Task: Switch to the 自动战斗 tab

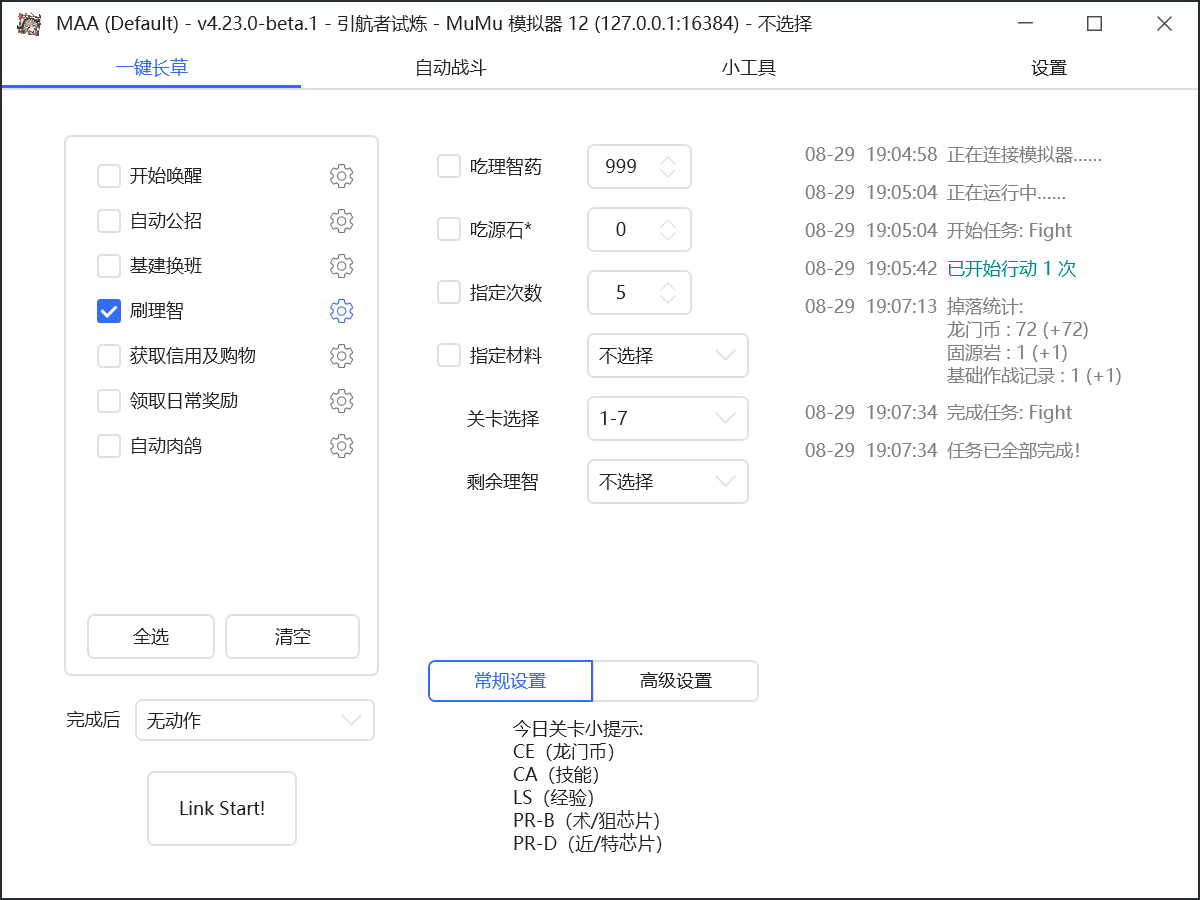Action: click(x=449, y=68)
